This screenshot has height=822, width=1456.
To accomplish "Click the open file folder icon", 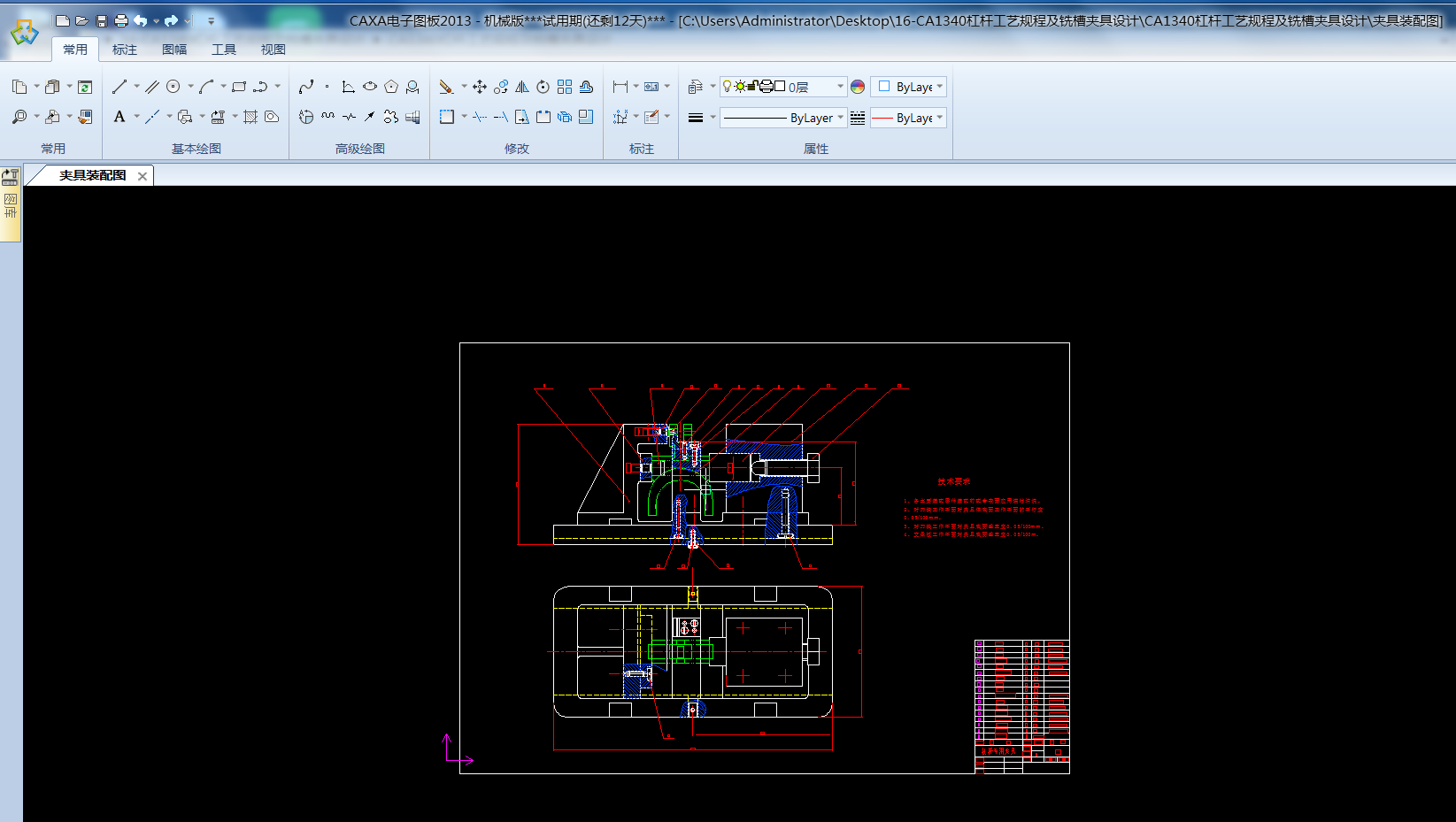I will (81, 20).
